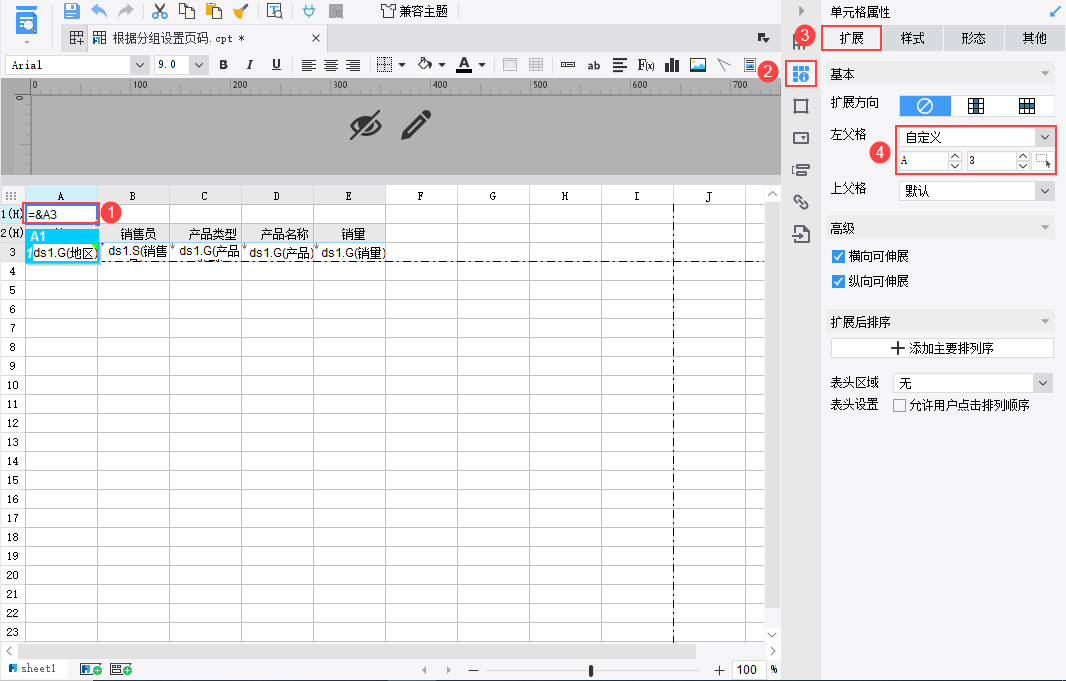Switch to the 样式 tab
This screenshot has height=681, width=1066.
click(x=912, y=38)
